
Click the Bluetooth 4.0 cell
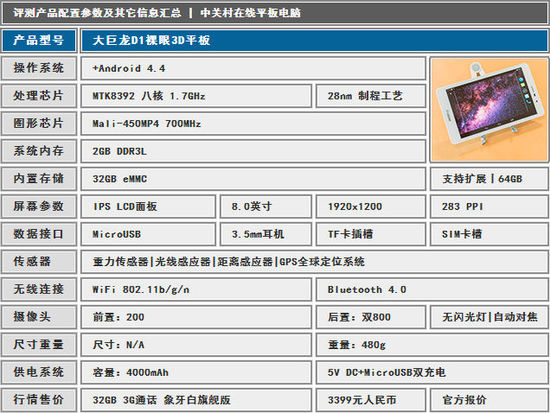[432, 289]
